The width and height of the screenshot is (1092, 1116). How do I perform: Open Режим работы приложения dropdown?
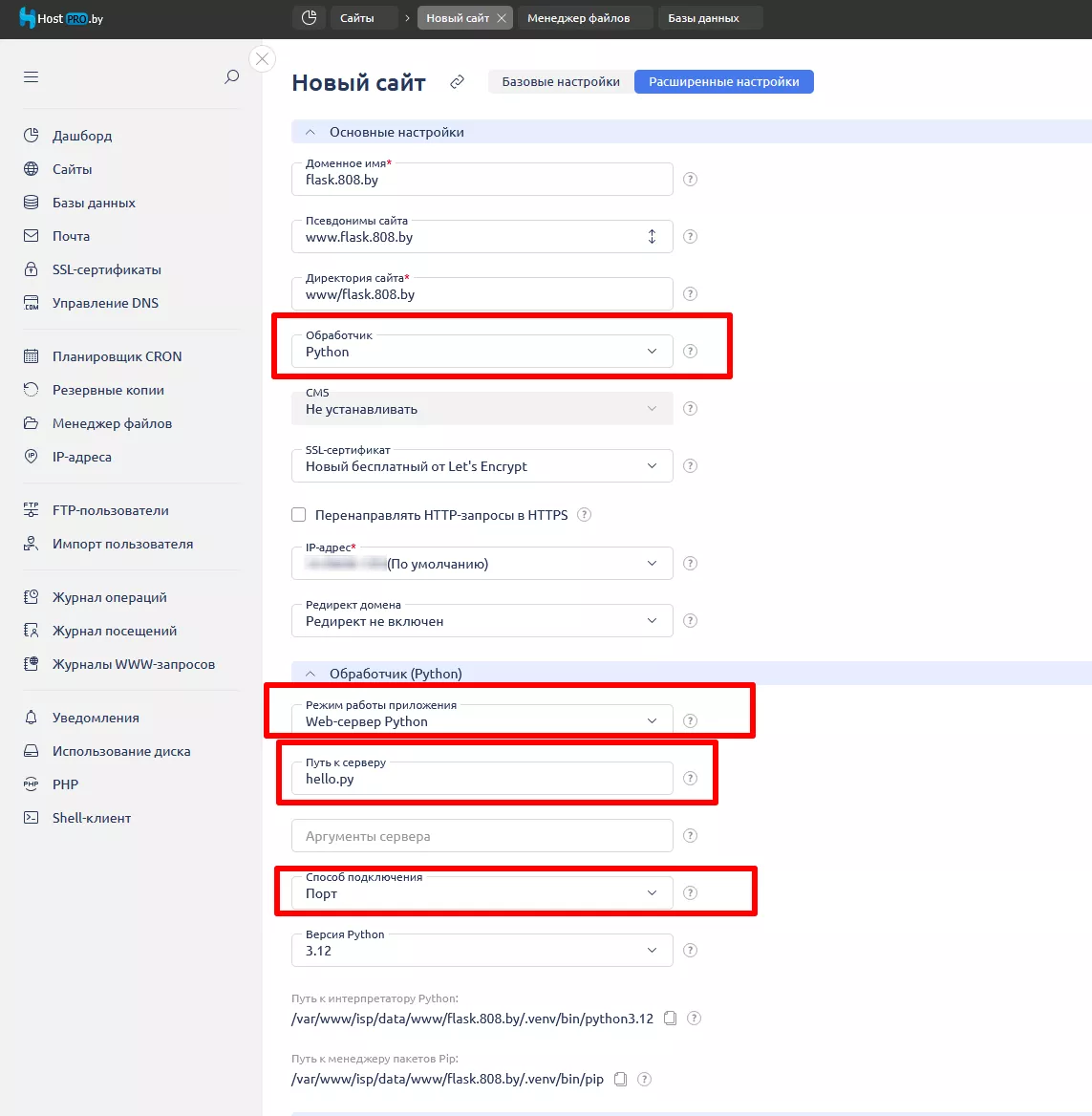482,721
